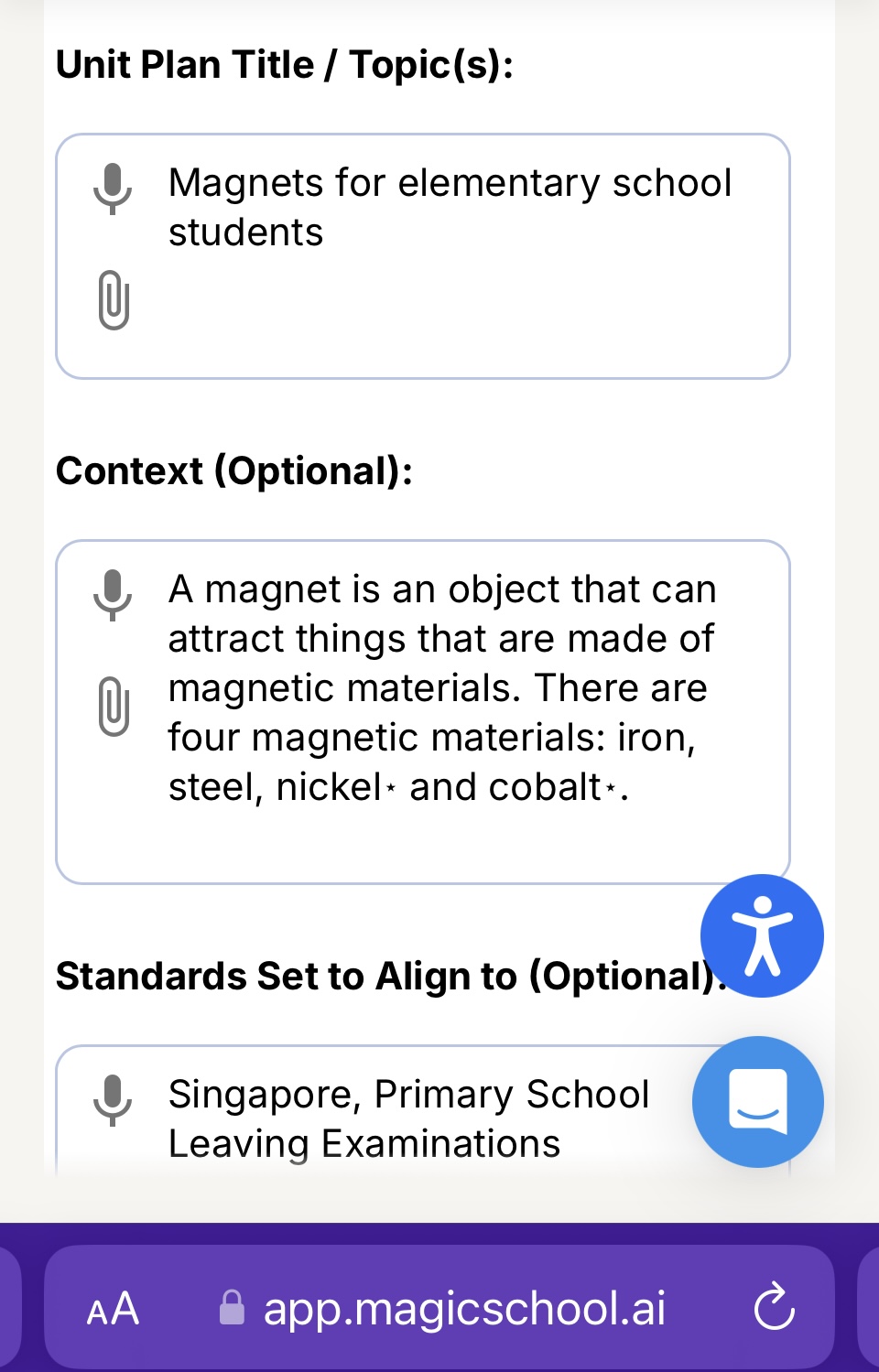Screen dimensions: 879x1372
Task: Tap the lock icon beside the URL
Action: pyautogui.click(x=232, y=1307)
